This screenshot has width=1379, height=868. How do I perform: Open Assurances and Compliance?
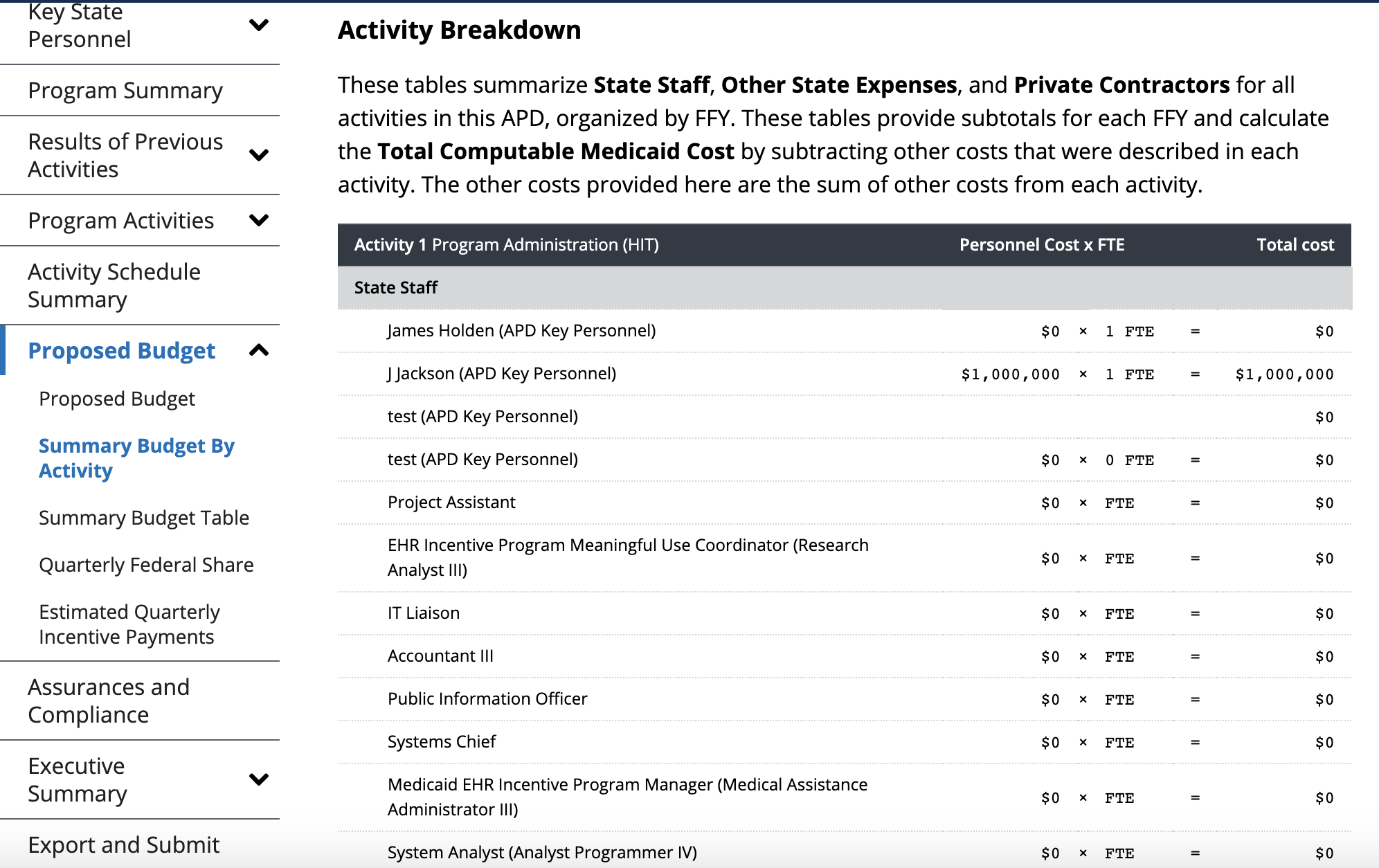pyautogui.click(x=109, y=700)
